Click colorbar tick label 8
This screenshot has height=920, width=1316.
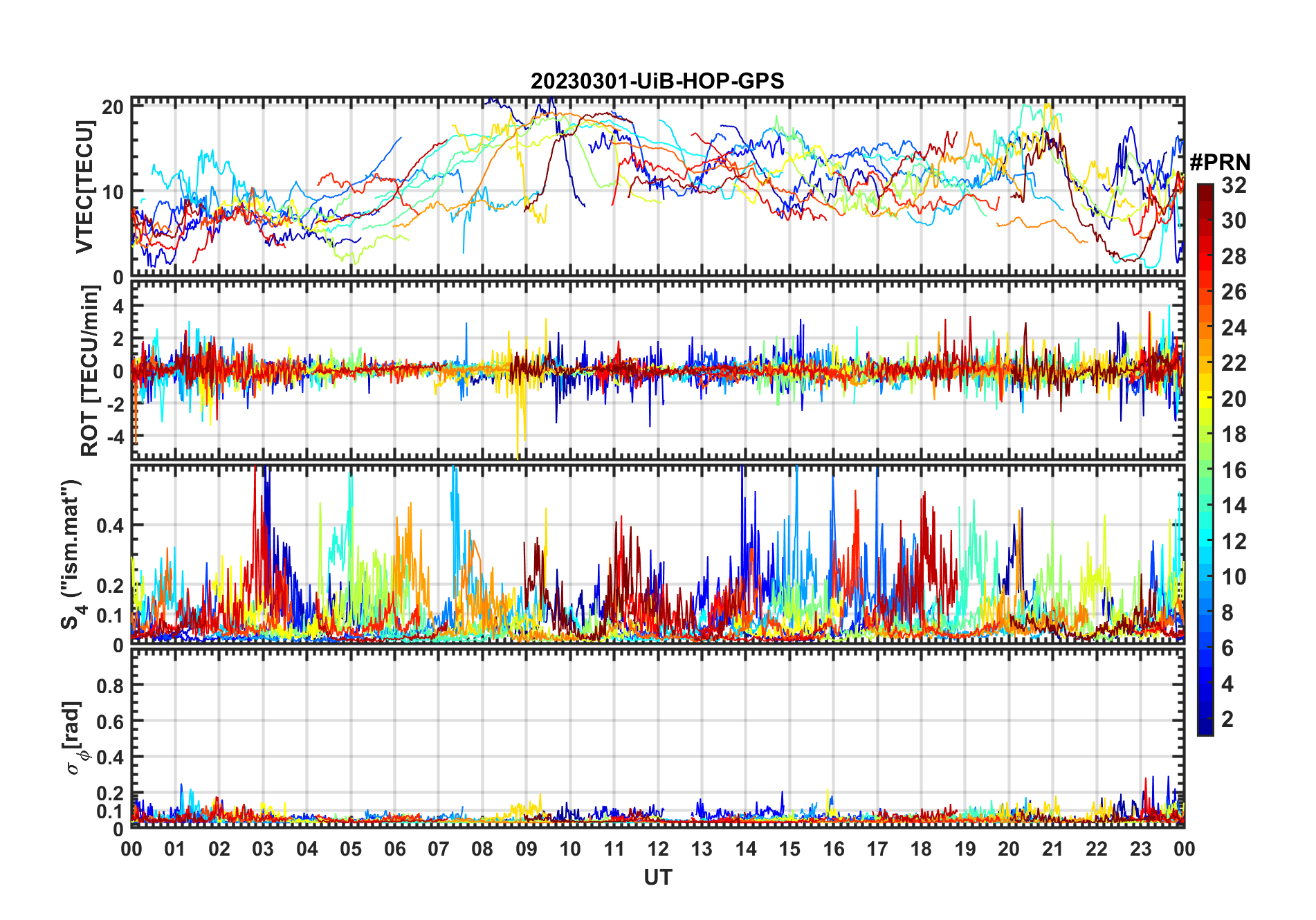[1227, 613]
